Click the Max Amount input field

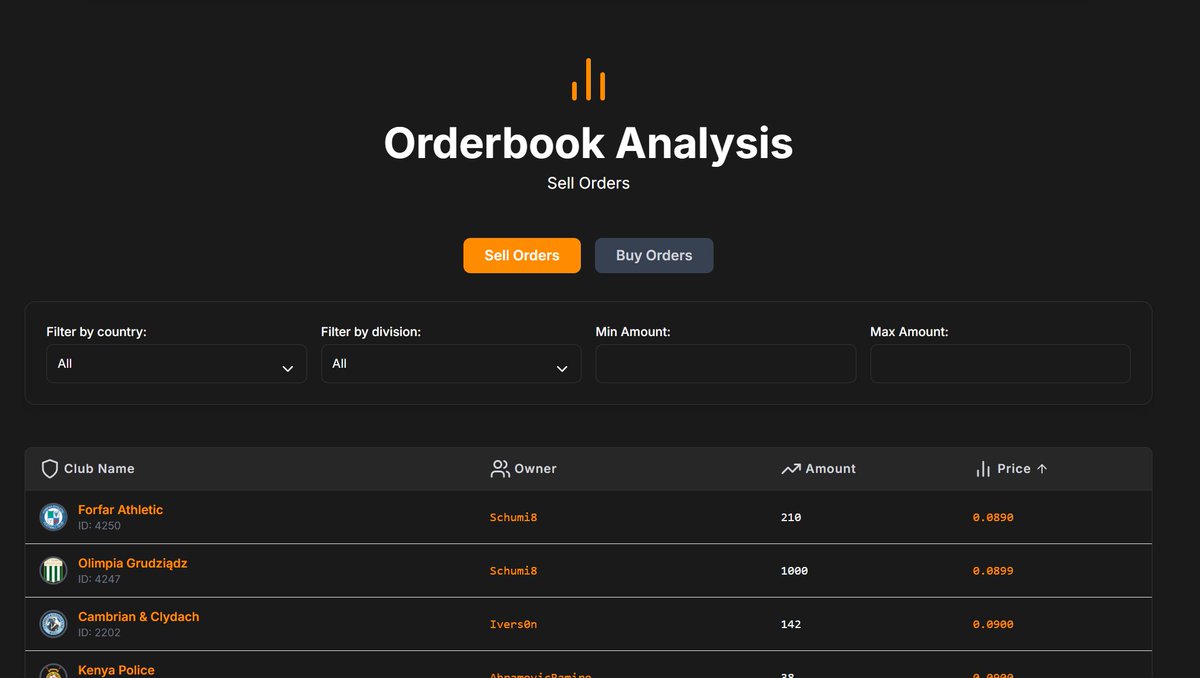click(x=1000, y=363)
